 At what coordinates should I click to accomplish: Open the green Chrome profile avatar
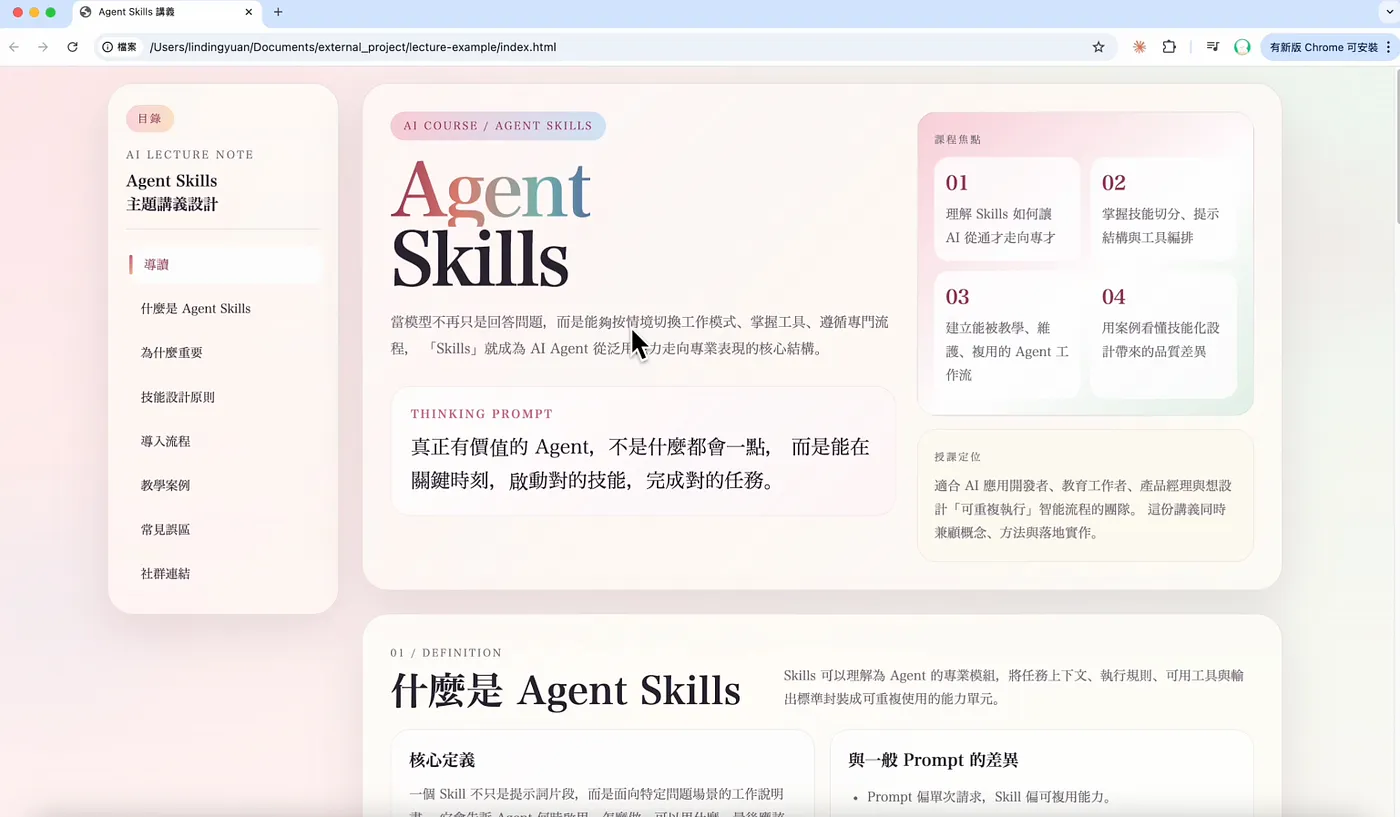coord(1242,47)
